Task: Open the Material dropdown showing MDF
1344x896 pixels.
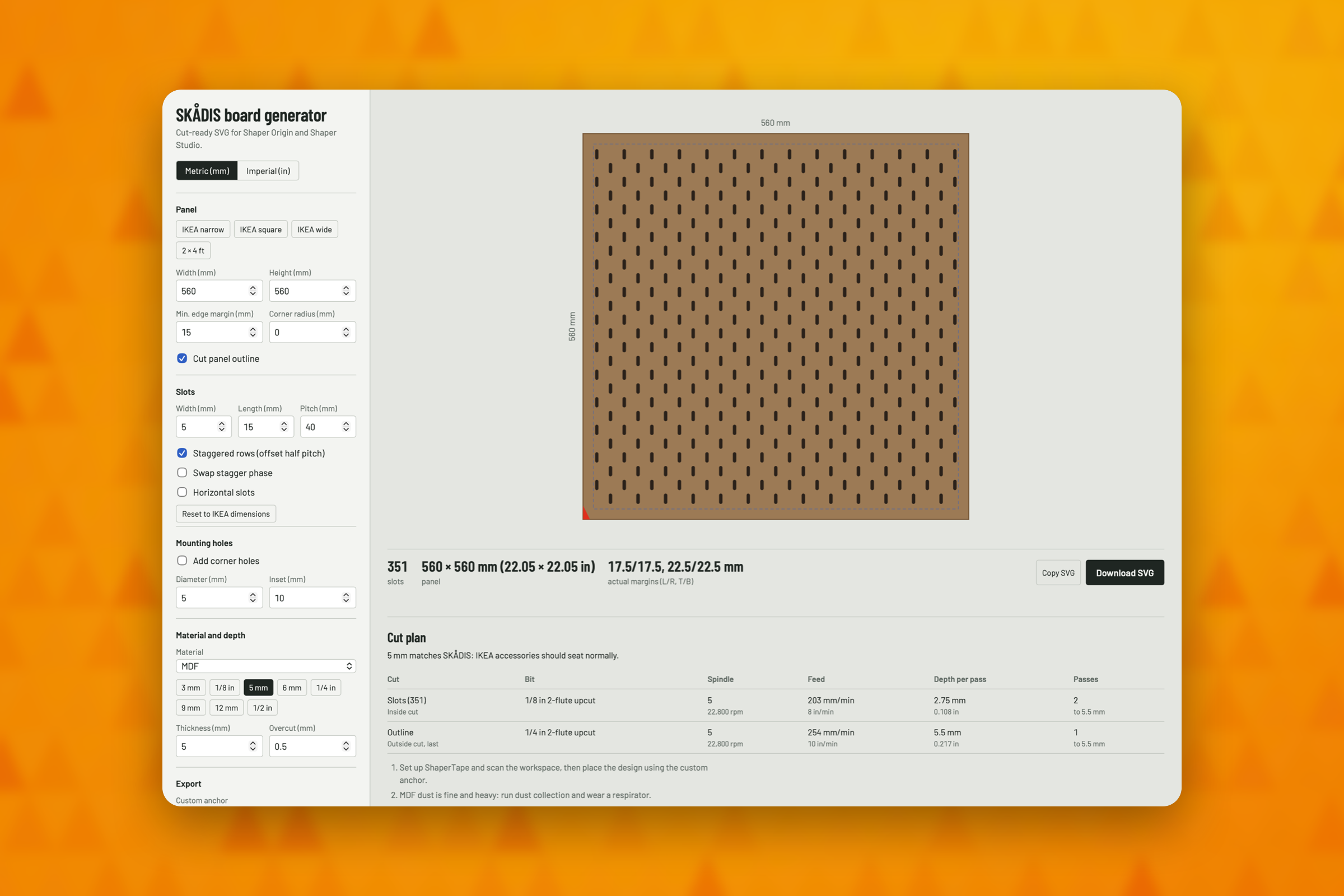Action: pos(265,666)
